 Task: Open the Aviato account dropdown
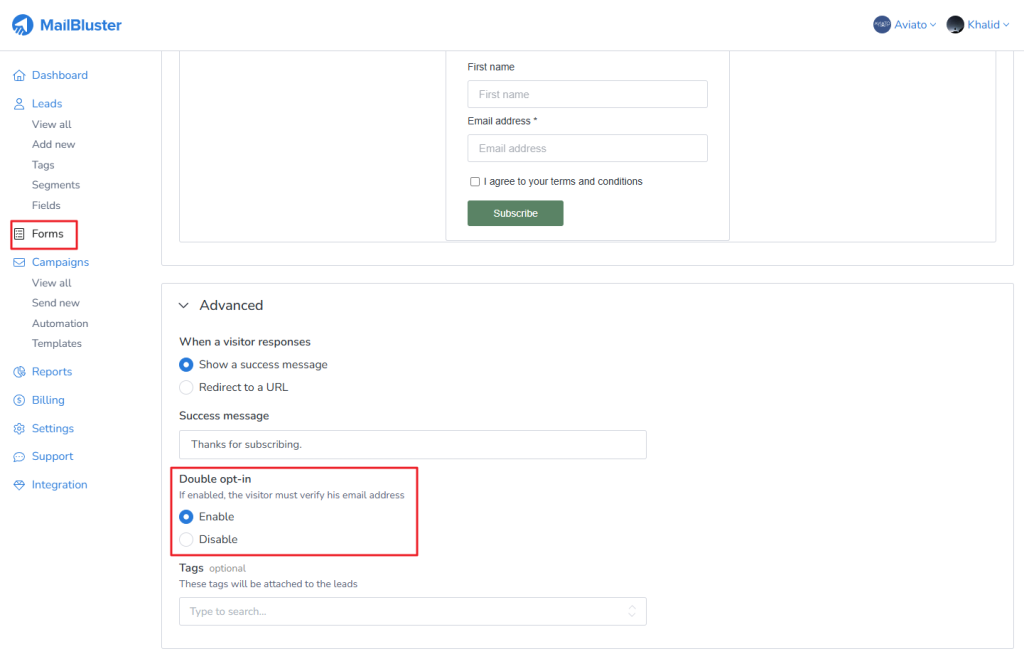[904, 24]
